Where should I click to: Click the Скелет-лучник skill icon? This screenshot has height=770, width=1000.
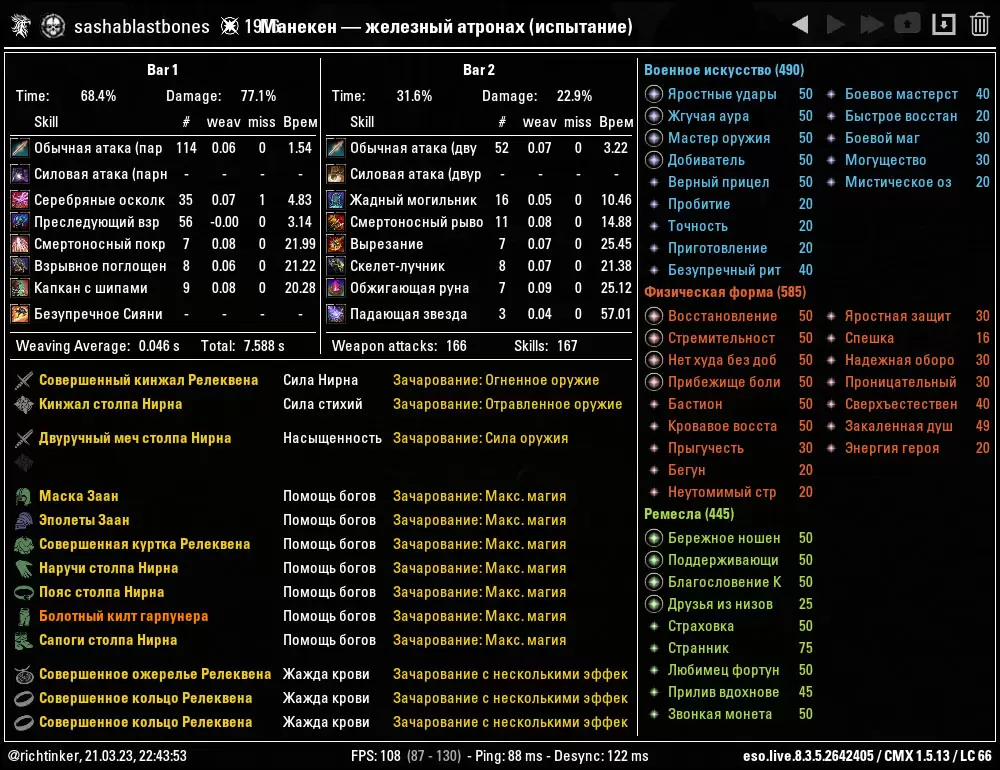335,266
